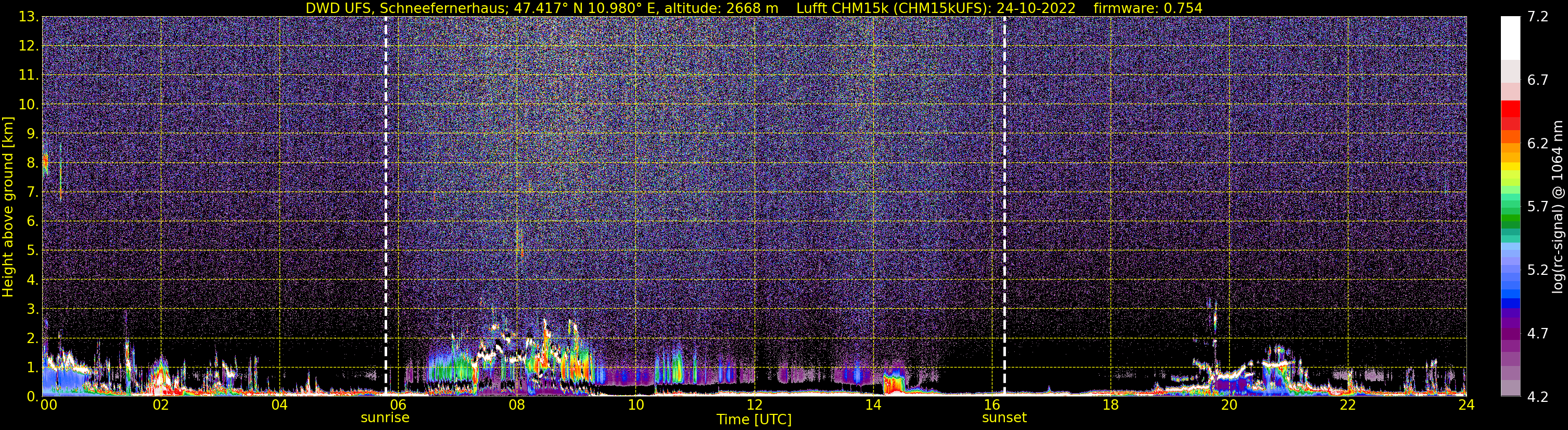Select the date '24-10-2022' in the title
The image size is (1568, 430).
click(x=1037, y=8)
